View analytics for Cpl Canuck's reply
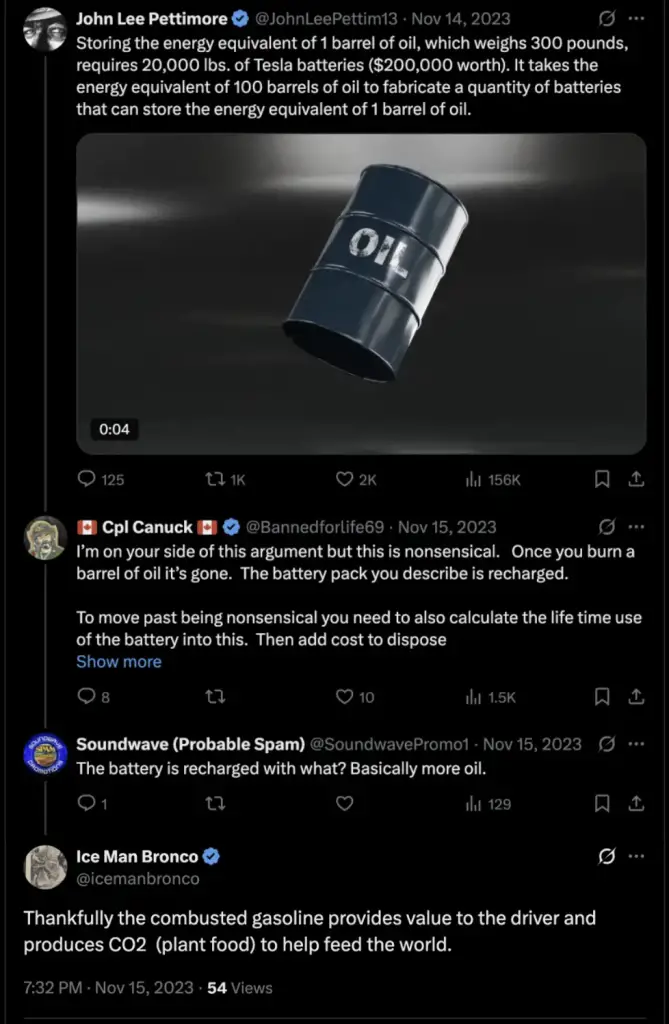 point(491,697)
